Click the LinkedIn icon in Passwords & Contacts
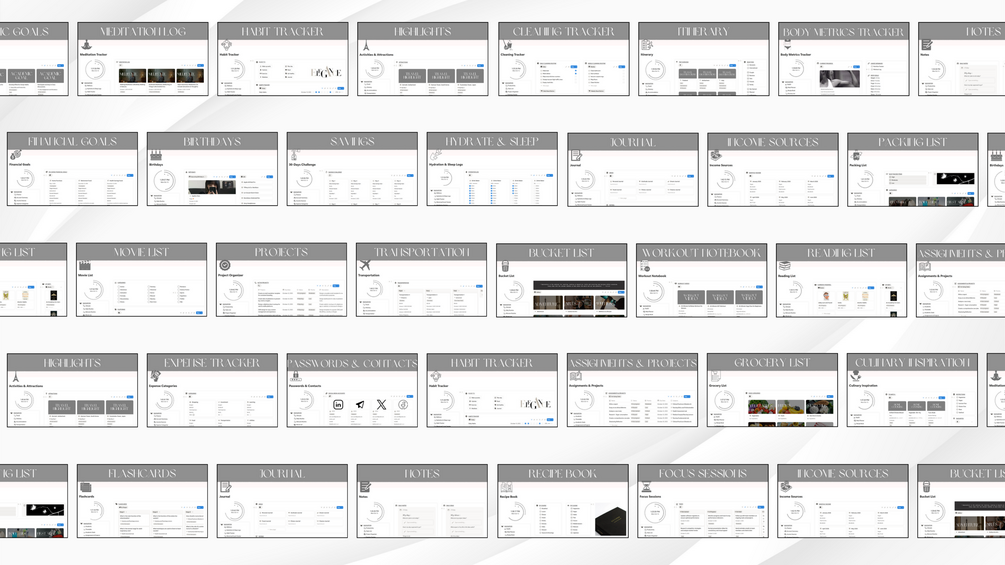 [338, 405]
